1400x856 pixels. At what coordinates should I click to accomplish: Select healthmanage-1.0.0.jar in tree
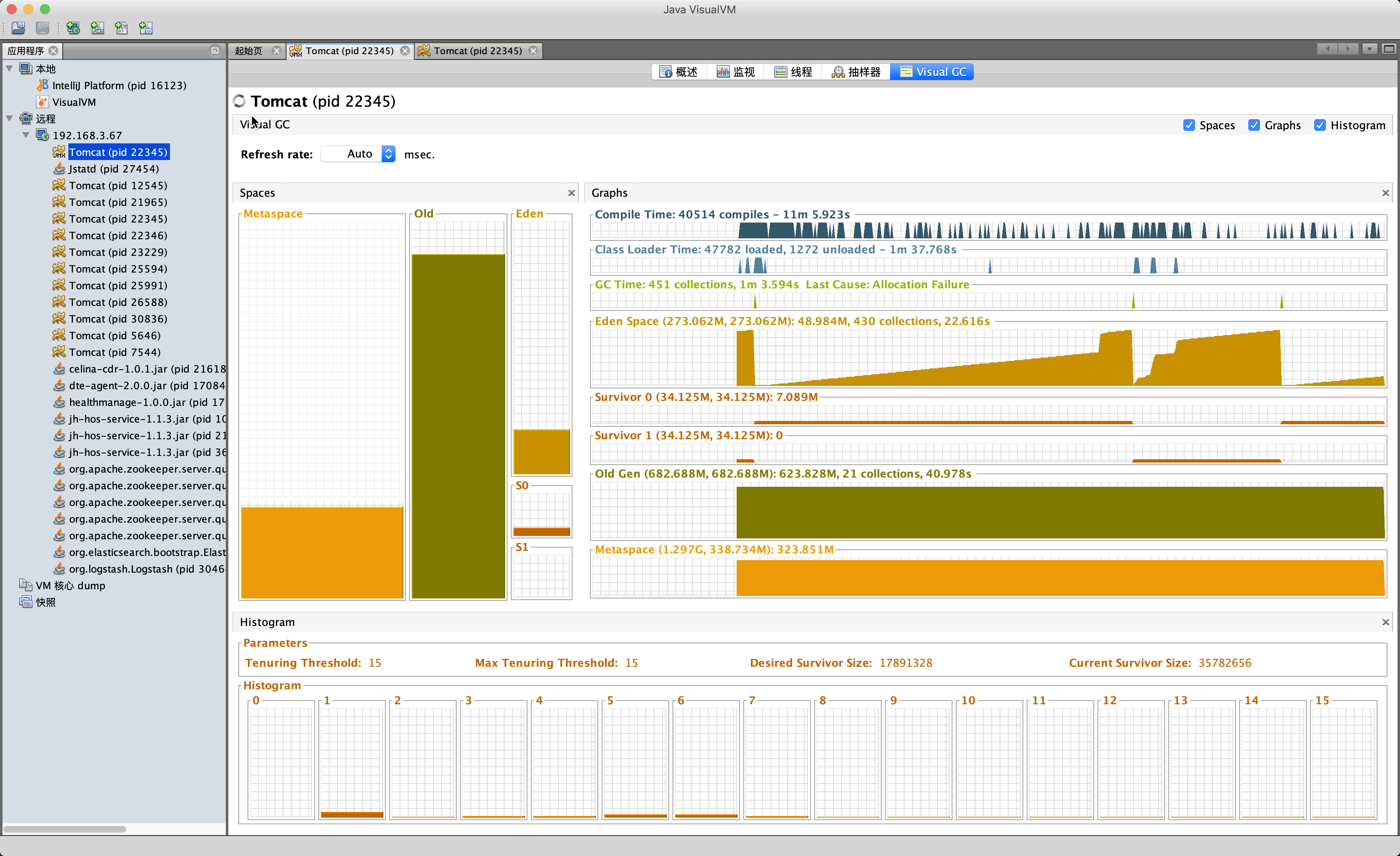click(x=140, y=402)
